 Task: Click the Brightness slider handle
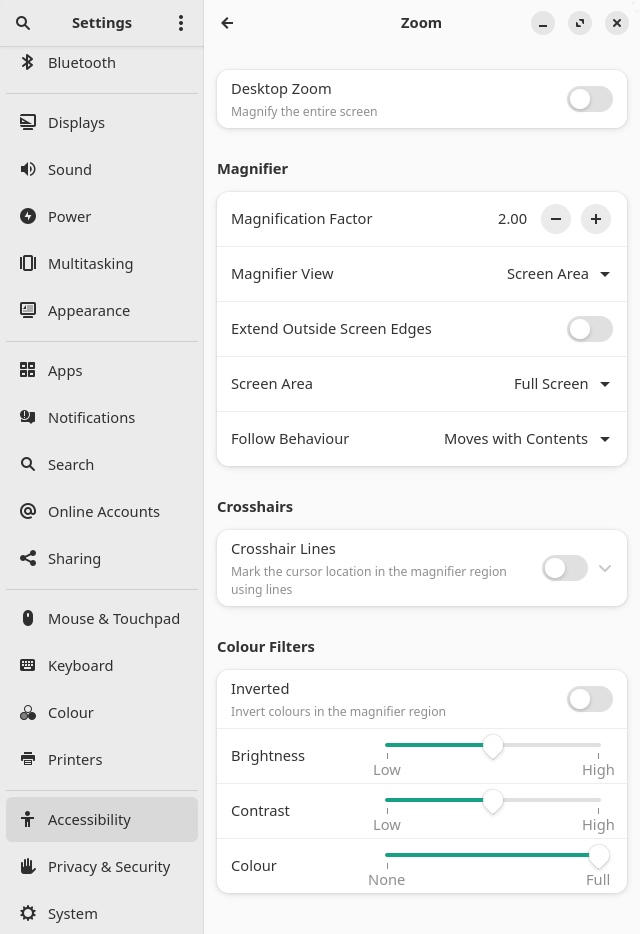point(493,746)
